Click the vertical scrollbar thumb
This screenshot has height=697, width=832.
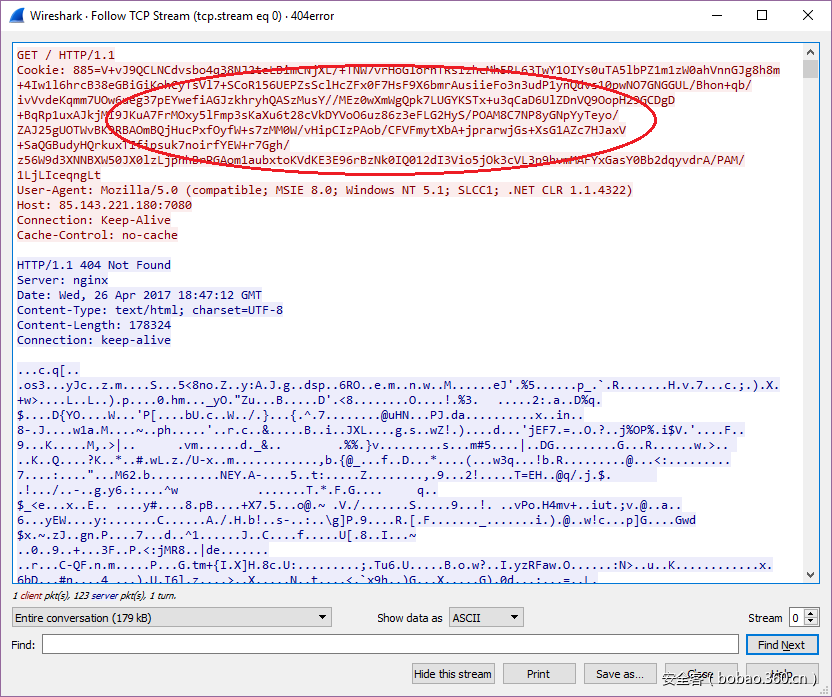pyautogui.click(x=810, y=69)
